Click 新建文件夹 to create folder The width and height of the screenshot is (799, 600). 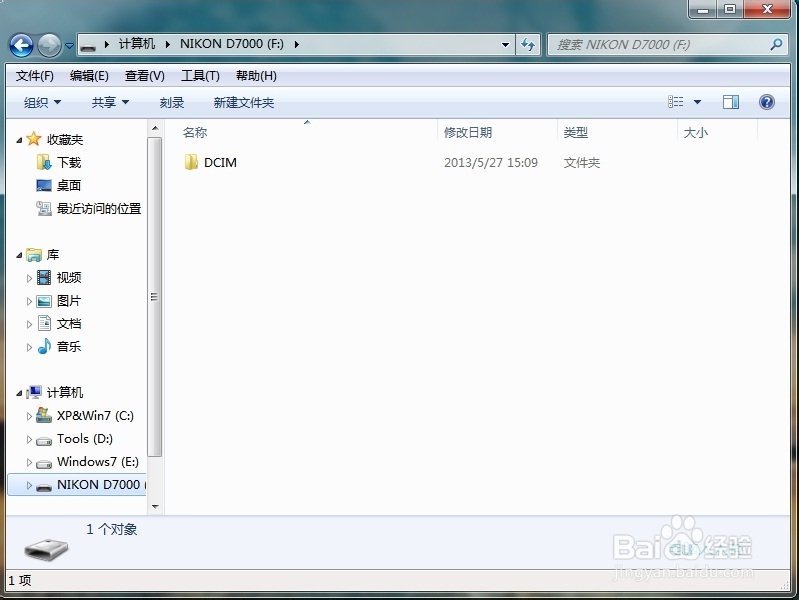point(244,102)
